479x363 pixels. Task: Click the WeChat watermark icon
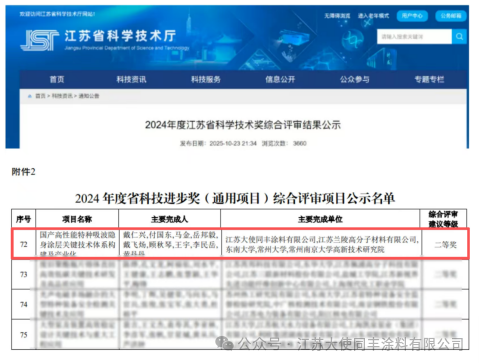point(224,343)
